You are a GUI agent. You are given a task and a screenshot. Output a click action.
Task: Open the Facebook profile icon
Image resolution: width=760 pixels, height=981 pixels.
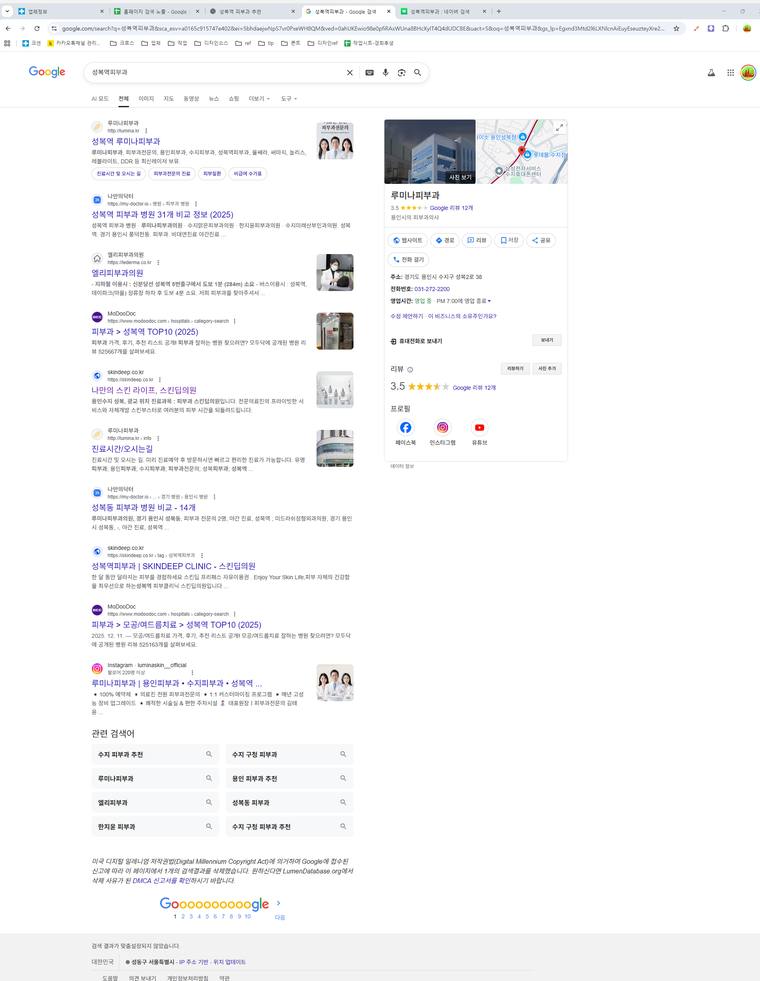(x=405, y=427)
